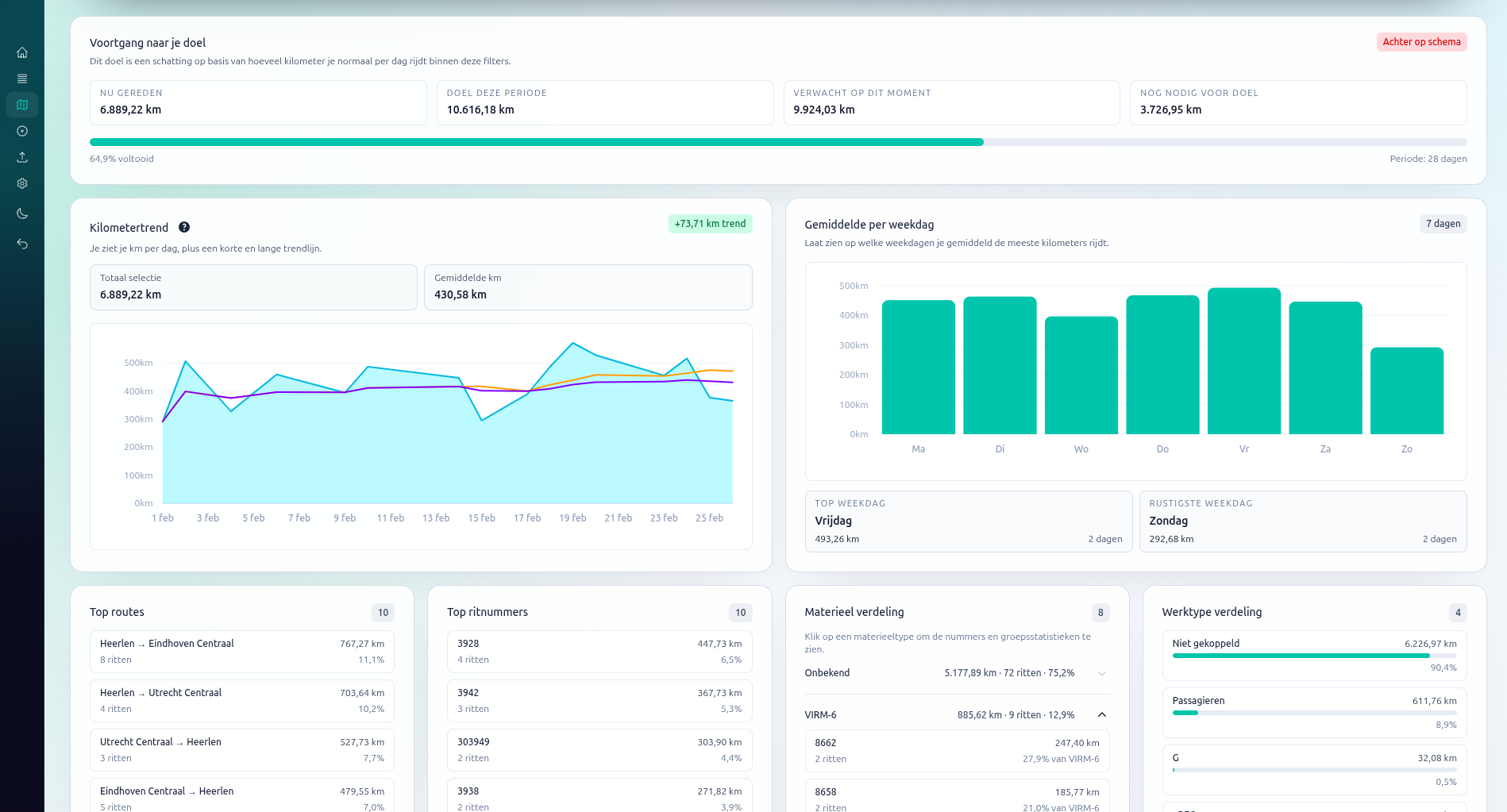
Task: Toggle dark mode with moon icon
Action: (22, 214)
